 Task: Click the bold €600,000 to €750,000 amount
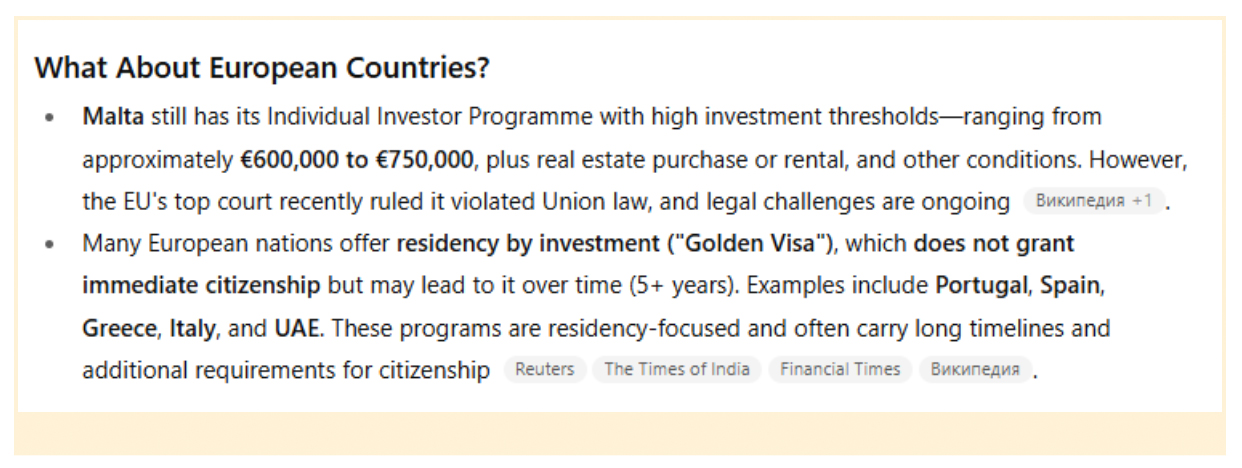click(358, 159)
